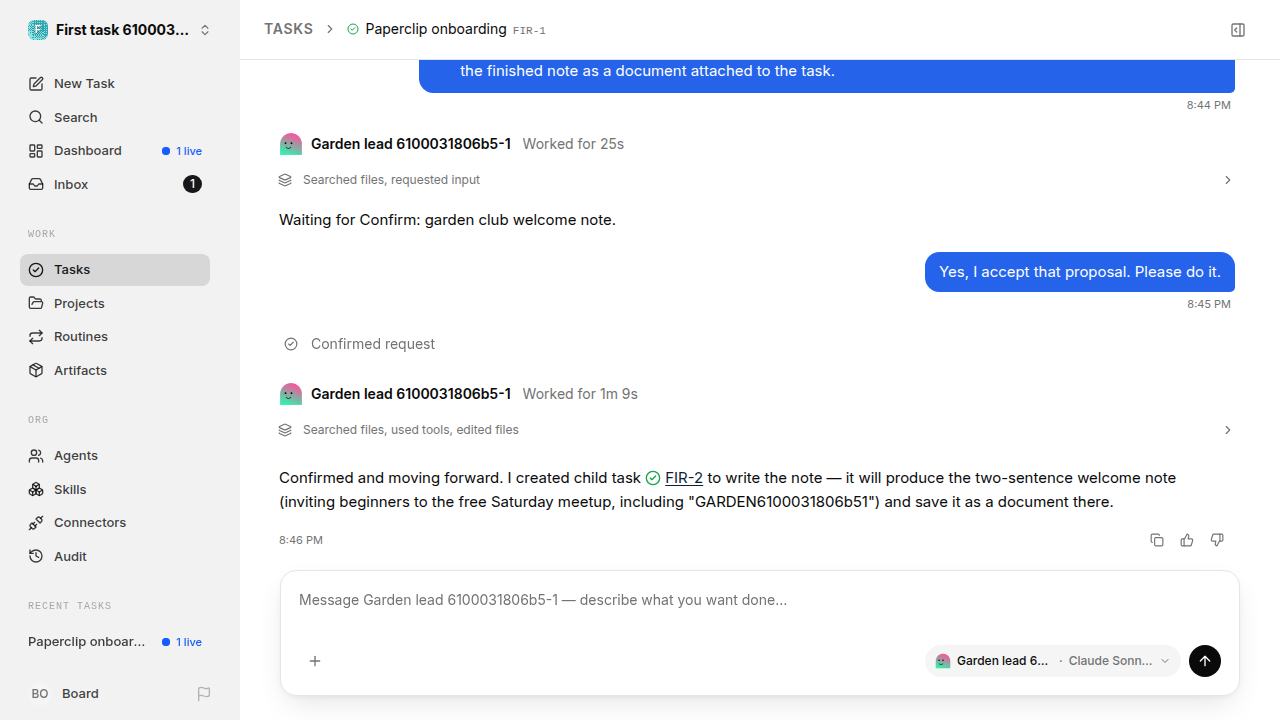Click the Connectors plug icon

click(36, 523)
